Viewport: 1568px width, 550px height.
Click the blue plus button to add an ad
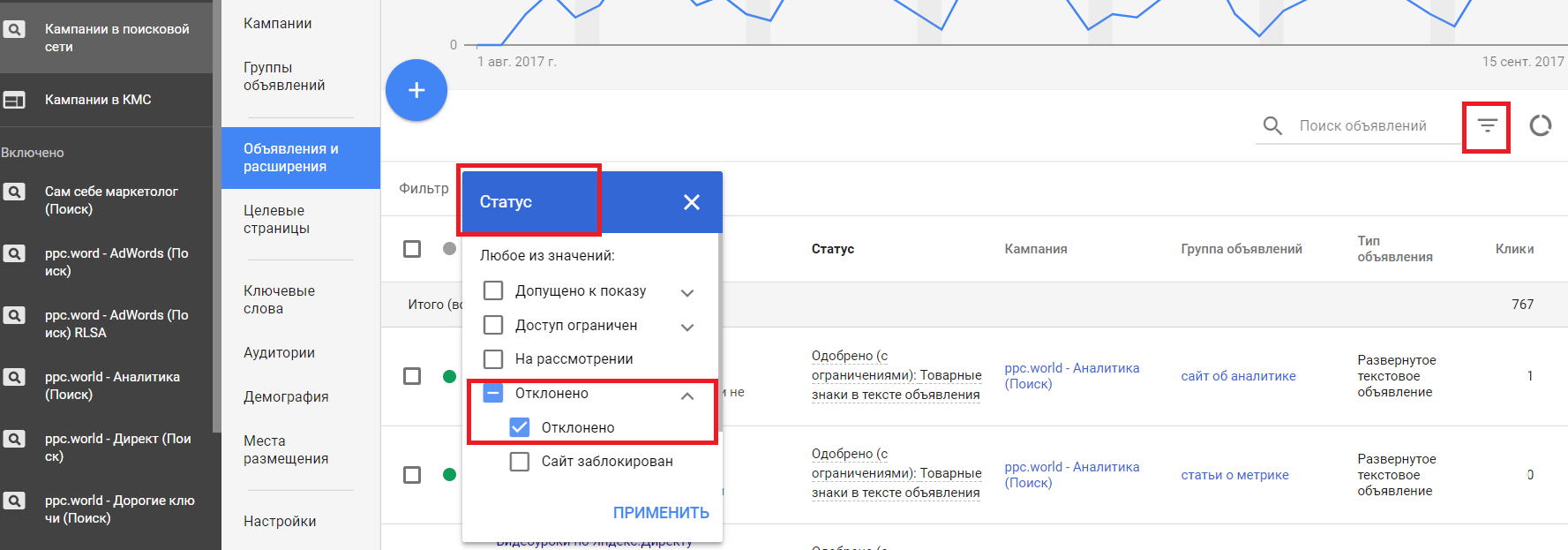pos(416,90)
